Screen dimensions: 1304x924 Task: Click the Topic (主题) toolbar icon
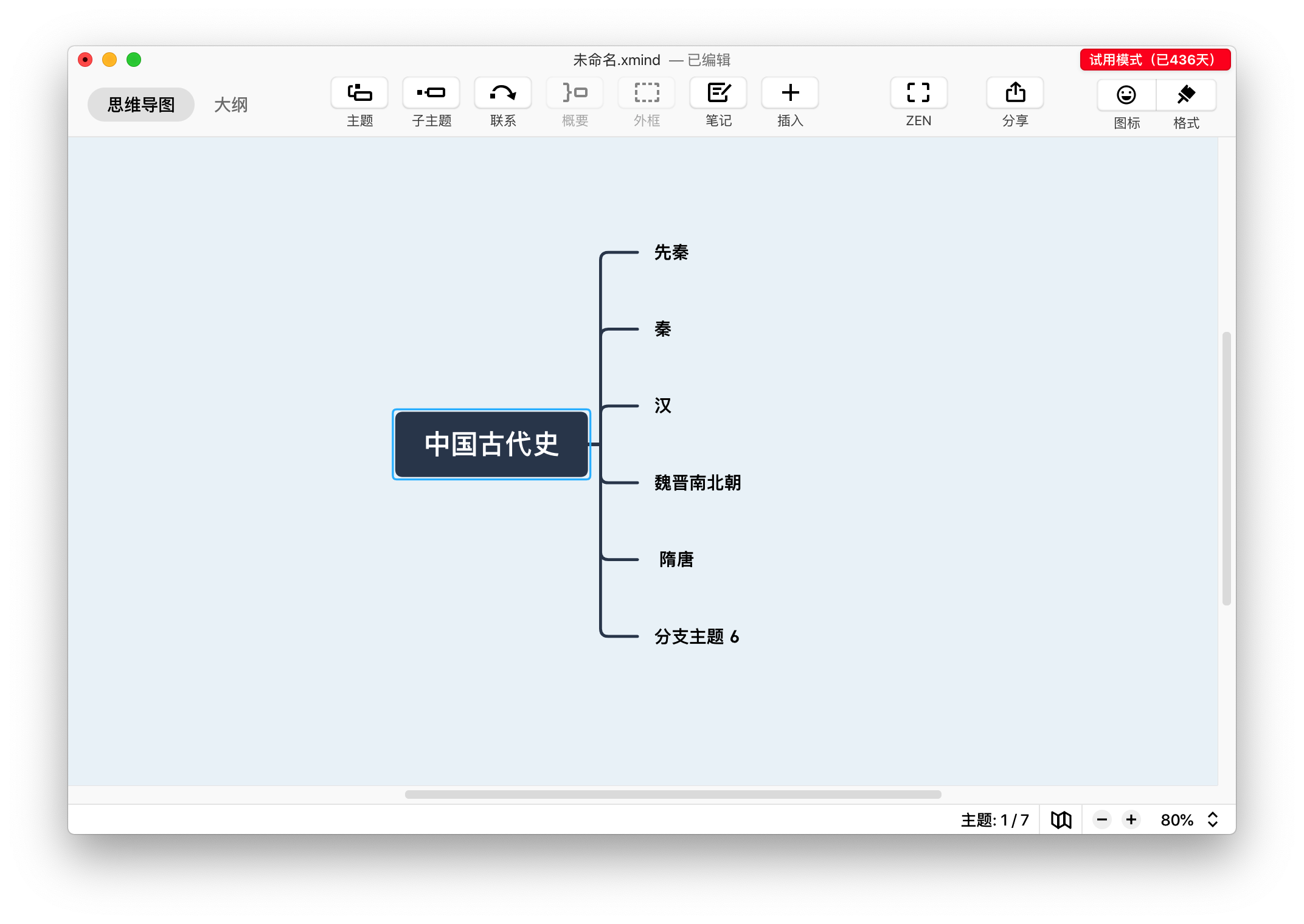tap(359, 93)
